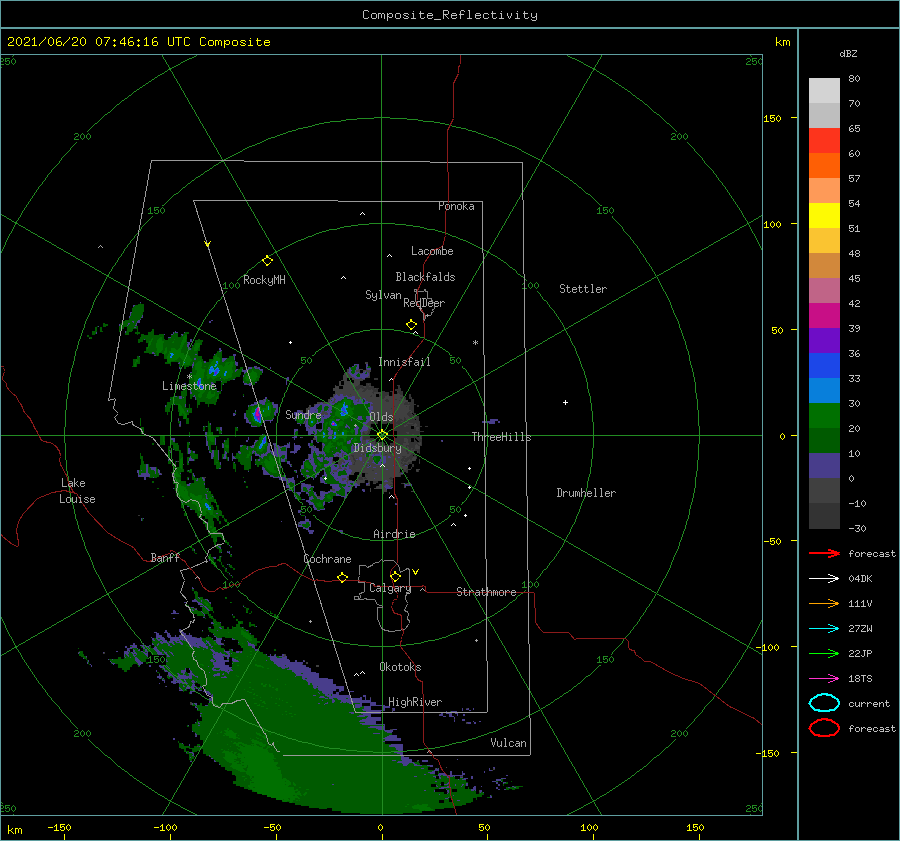Viewport: 900px width, 841px height.
Task: Pick the yellow 51-54 dBZ swatch
Action: click(824, 215)
